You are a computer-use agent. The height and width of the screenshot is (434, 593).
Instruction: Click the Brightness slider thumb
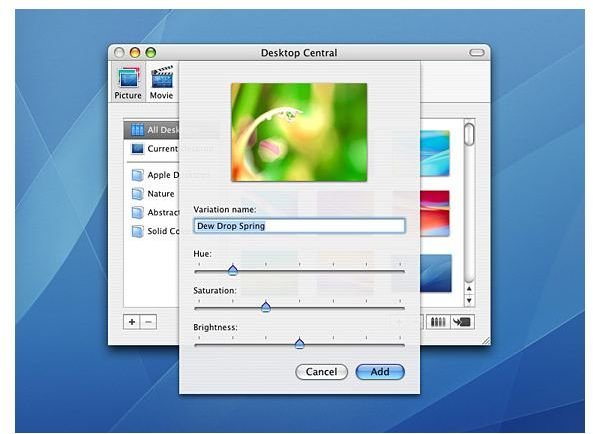pyautogui.click(x=300, y=343)
